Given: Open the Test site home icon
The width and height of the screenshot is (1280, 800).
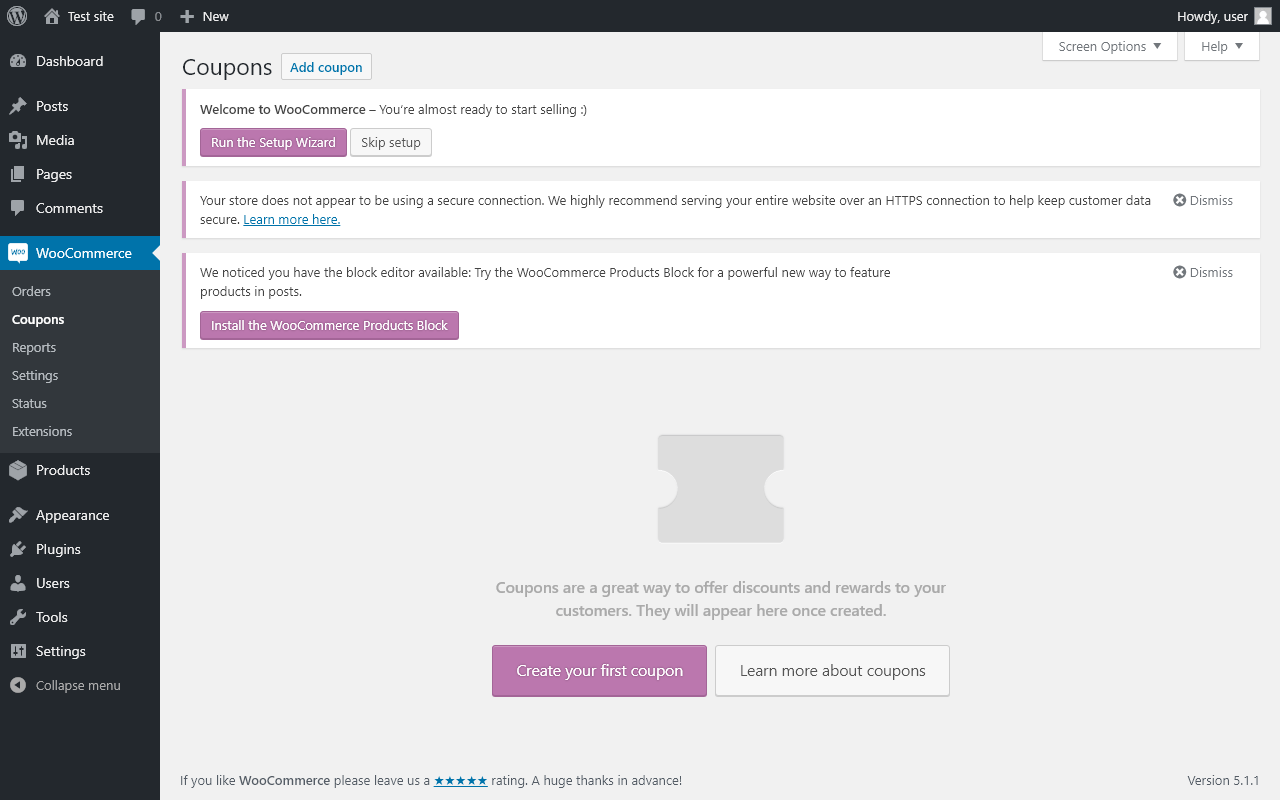Looking at the screenshot, I should point(52,16).
